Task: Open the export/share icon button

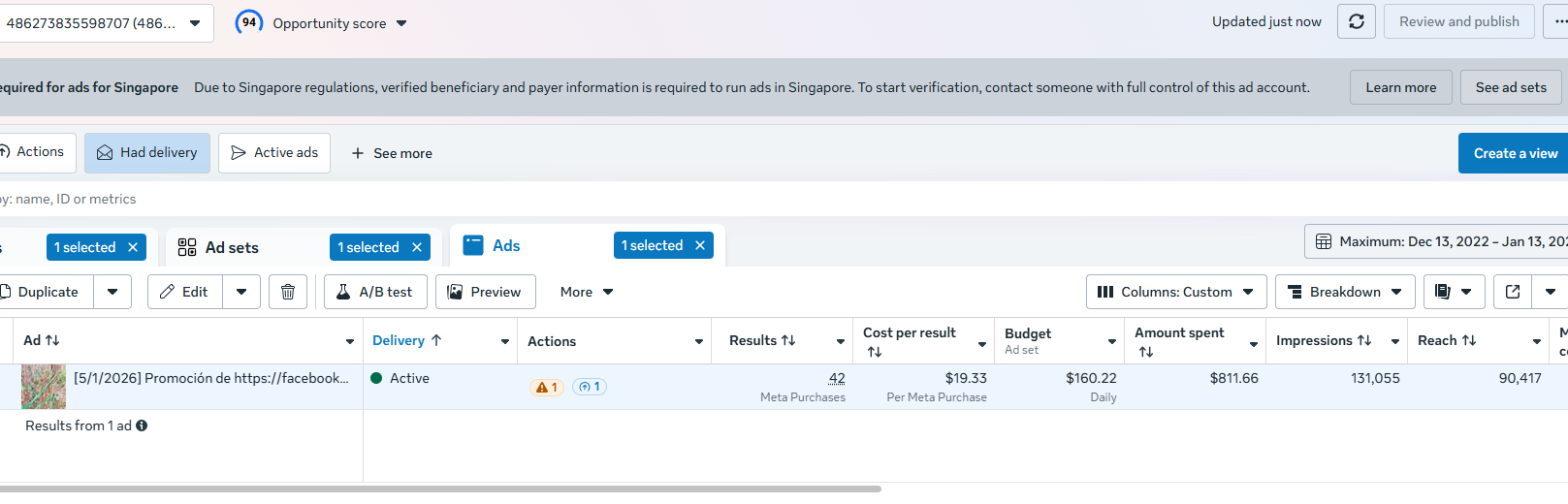Action: tap(1512, 292)
